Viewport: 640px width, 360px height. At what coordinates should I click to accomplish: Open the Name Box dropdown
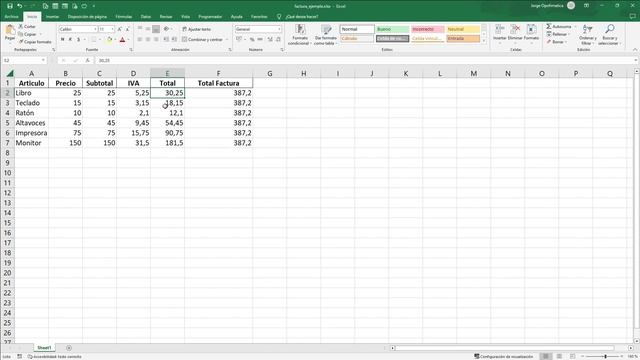point(43,60)
